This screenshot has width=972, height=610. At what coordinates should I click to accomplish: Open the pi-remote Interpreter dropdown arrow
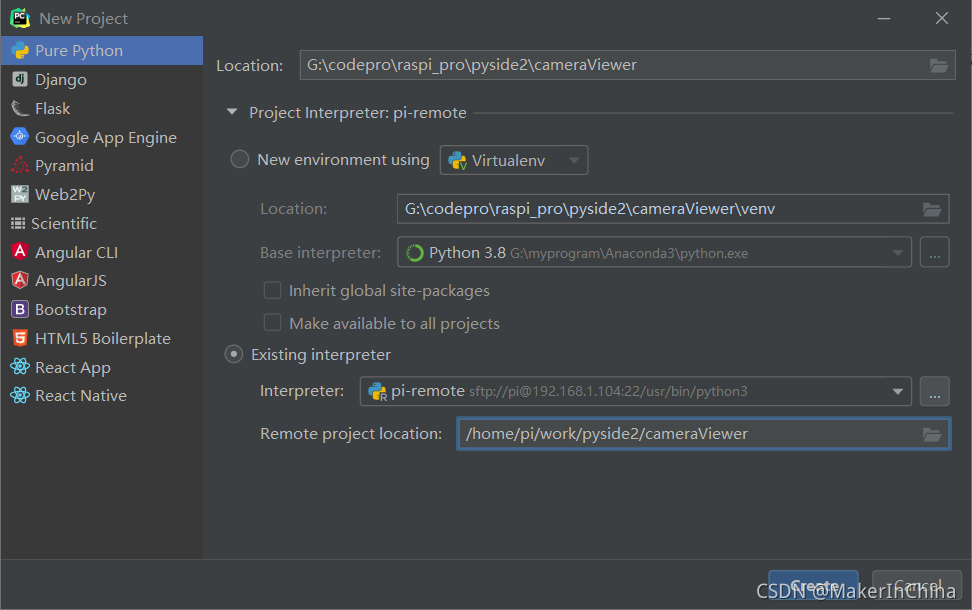897,391
